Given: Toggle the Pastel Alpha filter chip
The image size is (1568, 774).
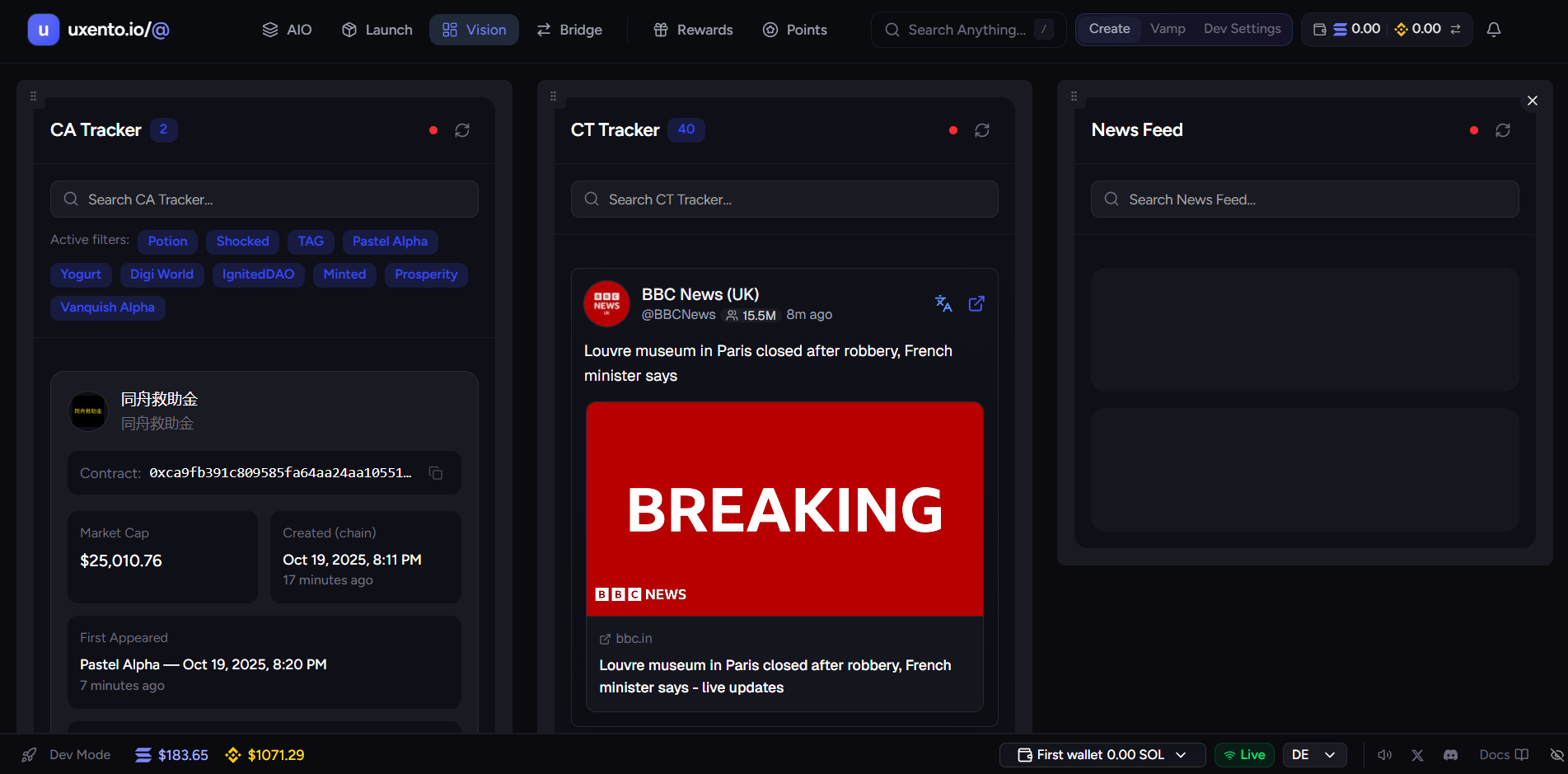Looking at the screenshot, I should click(x=390, y=242).
